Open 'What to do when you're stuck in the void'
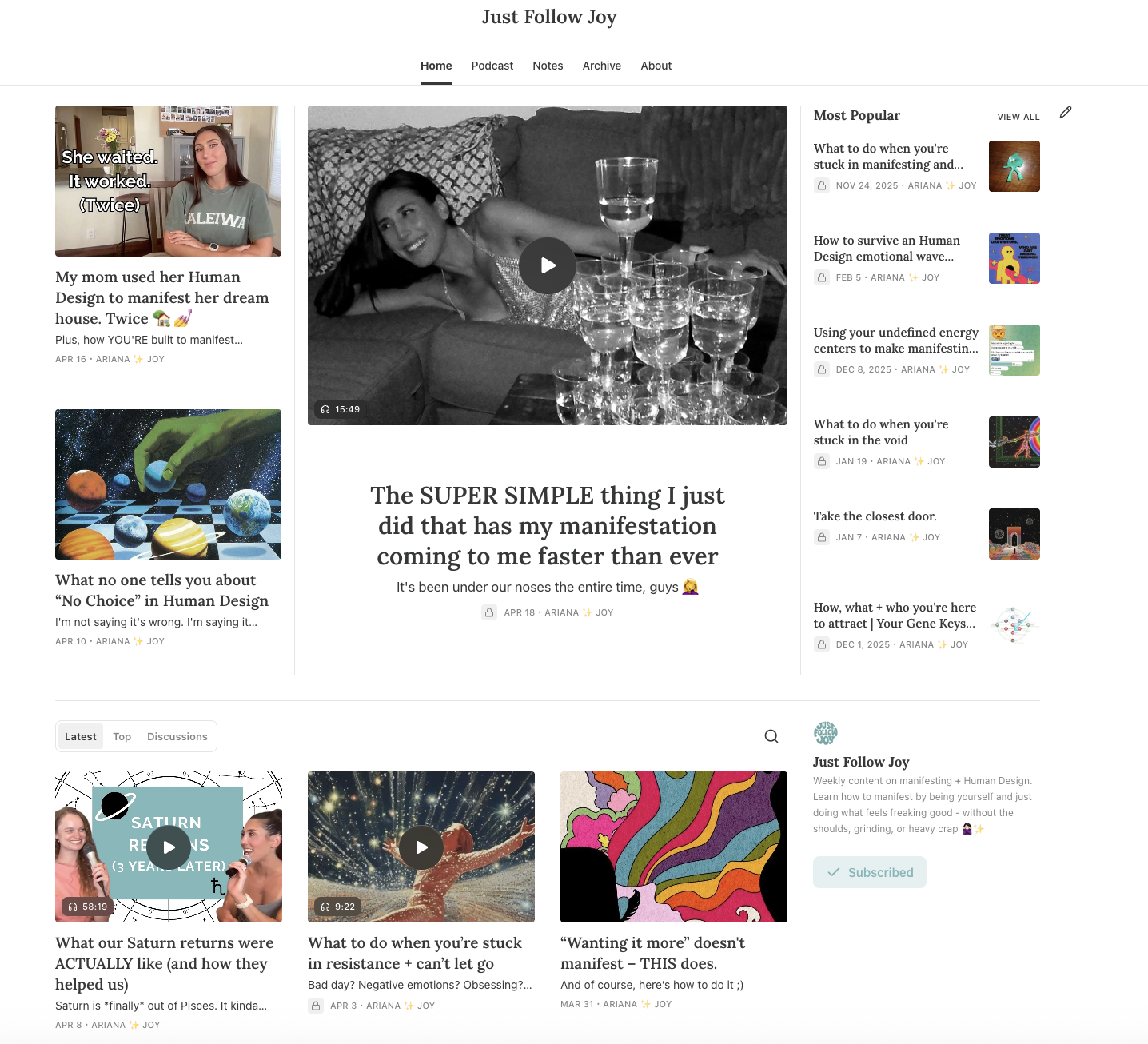Screen dimensions: 1148x1044 click(881, 432)
